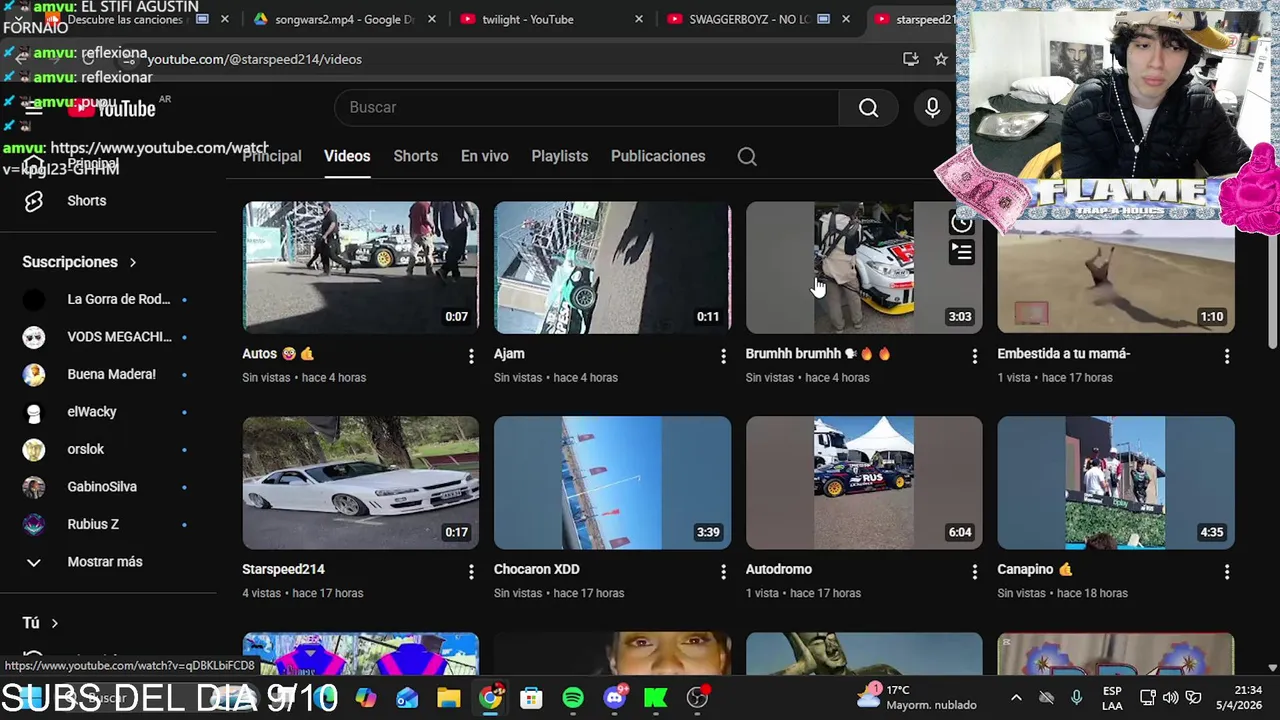Open volume control in system tray
The width and height of the screenshot is (1280, 720).
pyautogui.click(x=1170, y=697)
